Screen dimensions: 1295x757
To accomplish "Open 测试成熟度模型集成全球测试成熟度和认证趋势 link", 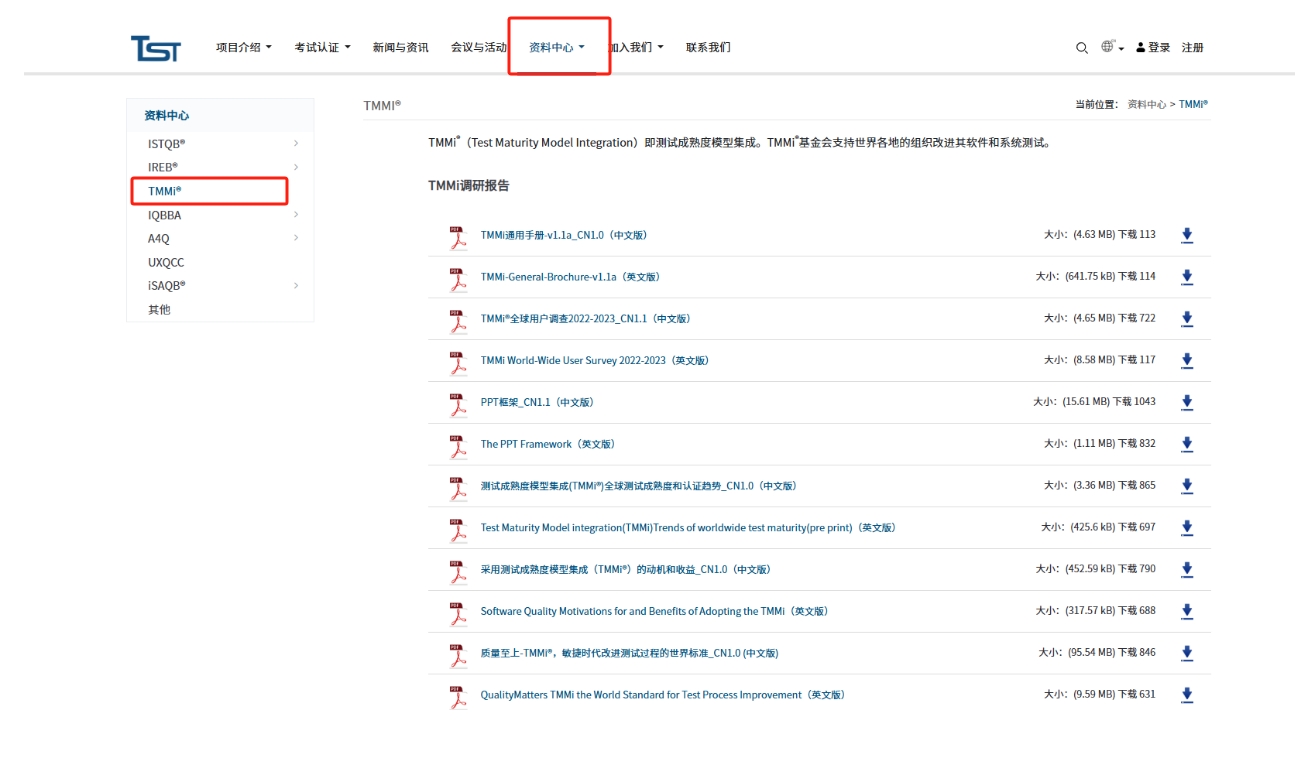I will [639, 486].
